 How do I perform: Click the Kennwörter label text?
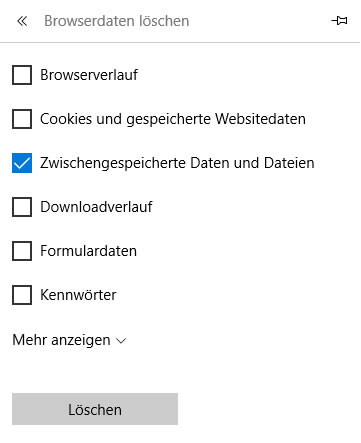pos(78,295)
